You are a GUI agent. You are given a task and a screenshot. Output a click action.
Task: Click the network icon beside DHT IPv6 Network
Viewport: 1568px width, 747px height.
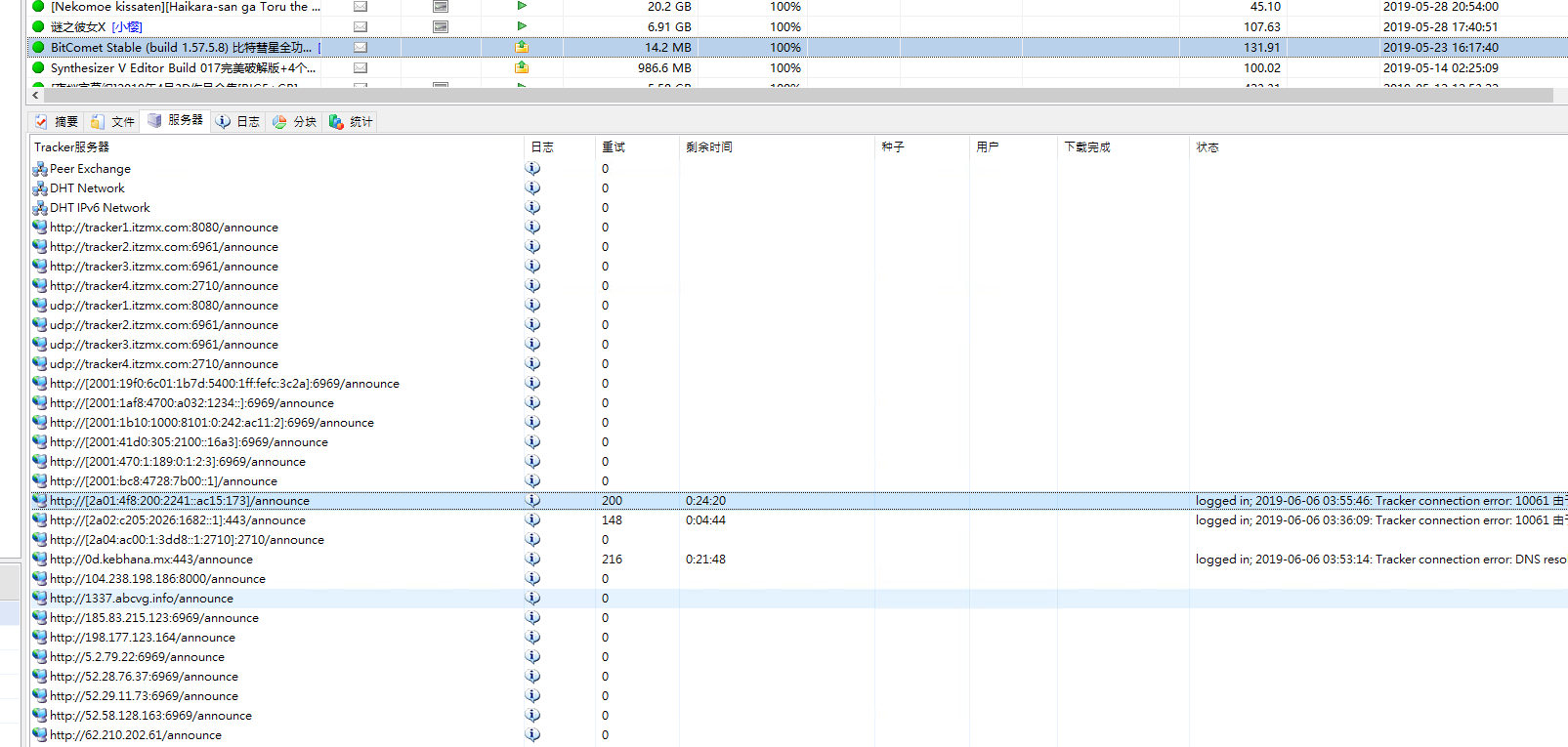40,208
